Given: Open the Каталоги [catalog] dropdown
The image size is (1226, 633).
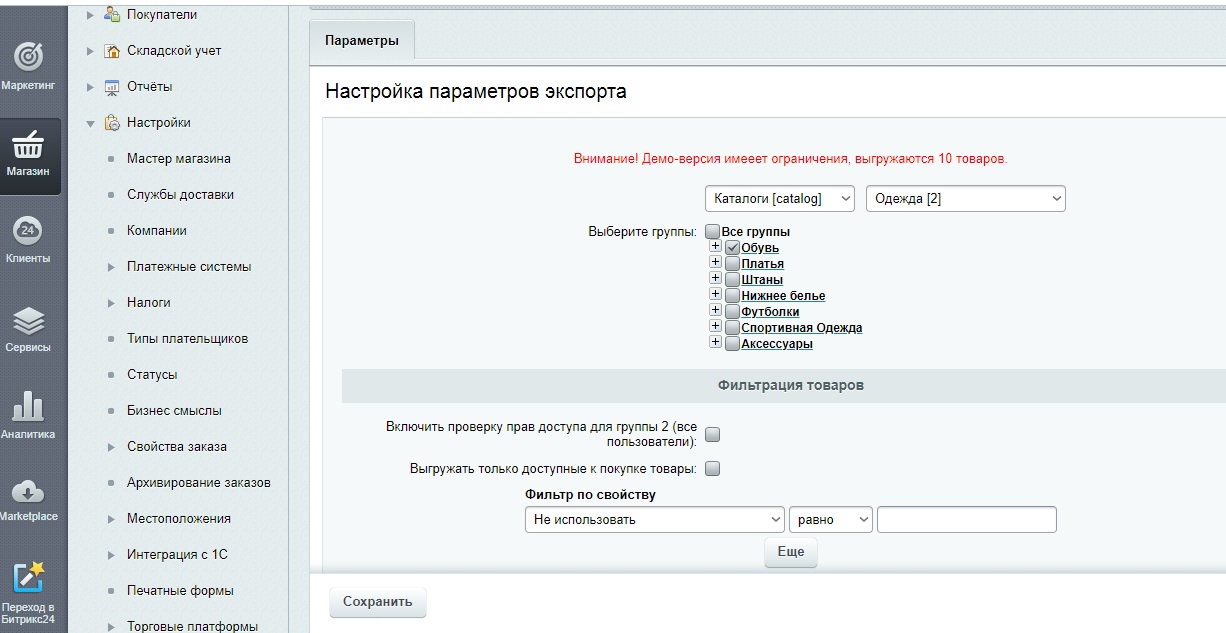Looking at the screenshot, I should click(779, 198).
